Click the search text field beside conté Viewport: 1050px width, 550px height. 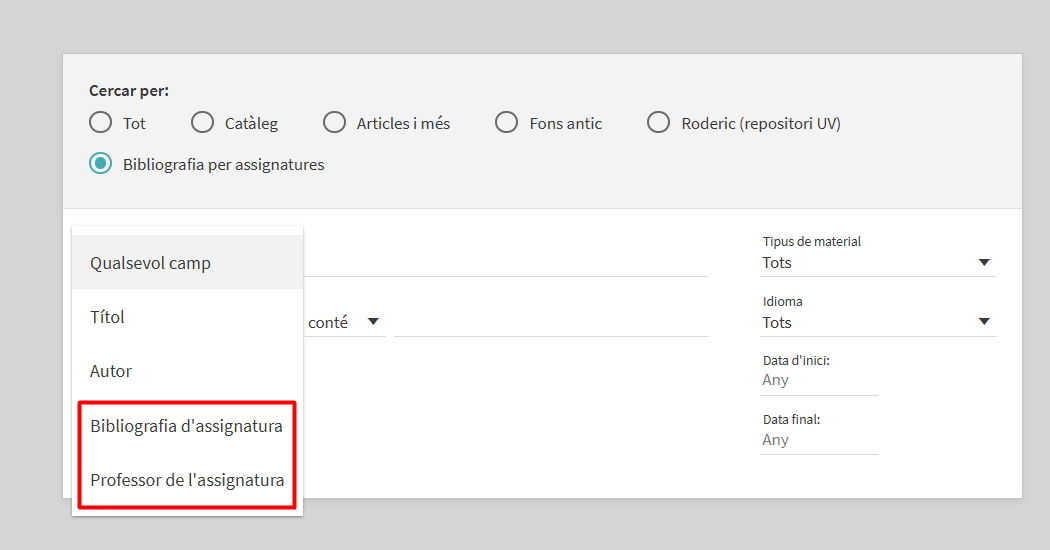[x=551, y=322]
